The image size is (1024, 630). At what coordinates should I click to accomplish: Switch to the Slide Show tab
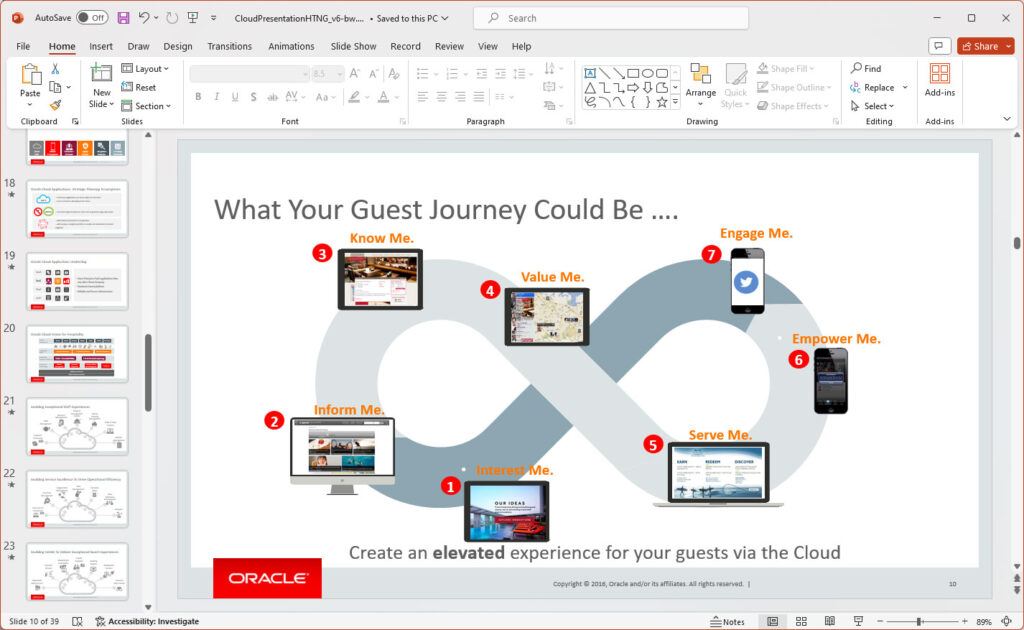(353, 46)
